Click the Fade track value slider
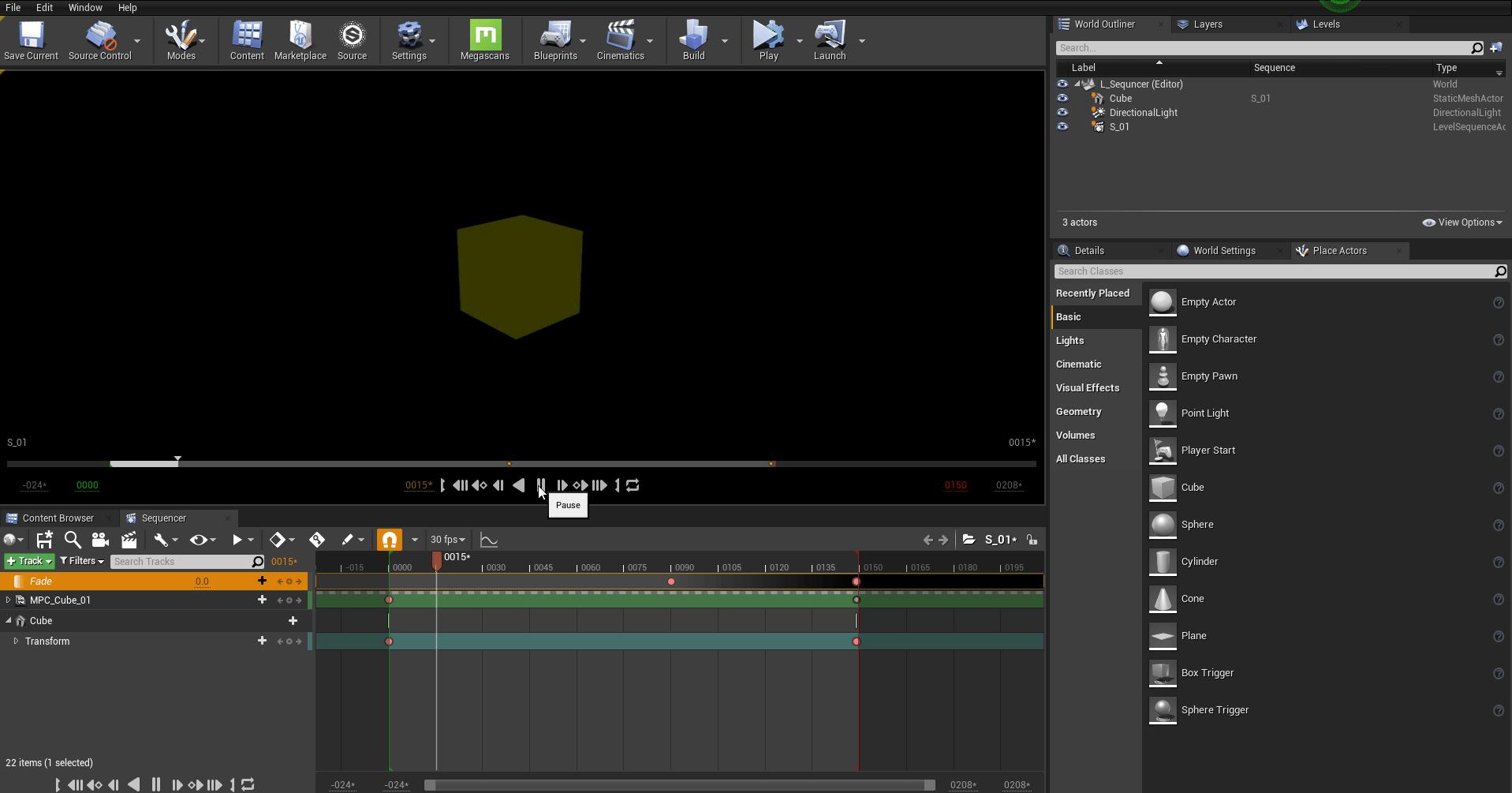 coord(202,581)
